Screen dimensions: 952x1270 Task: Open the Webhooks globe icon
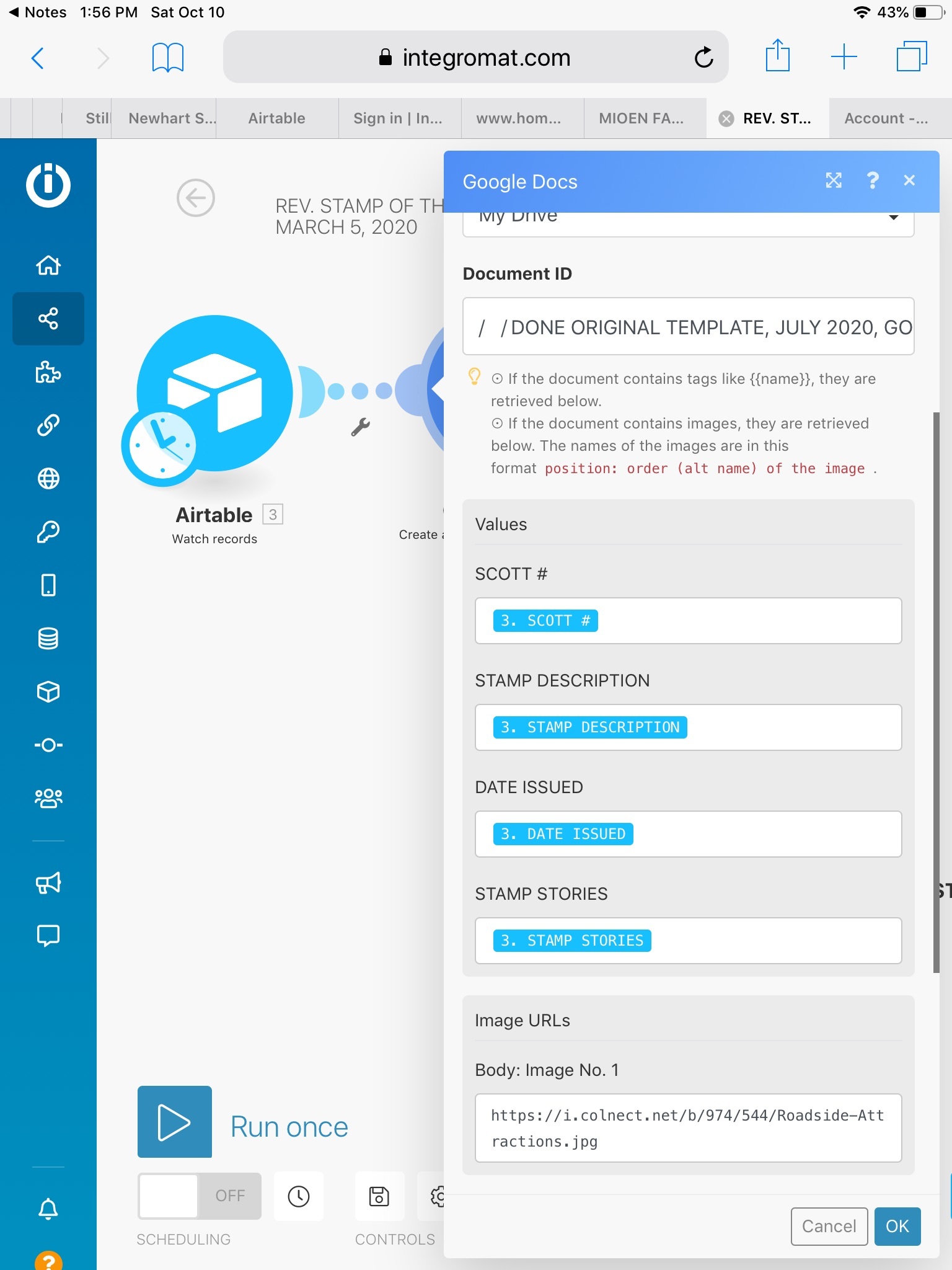(x=48, y=479)
